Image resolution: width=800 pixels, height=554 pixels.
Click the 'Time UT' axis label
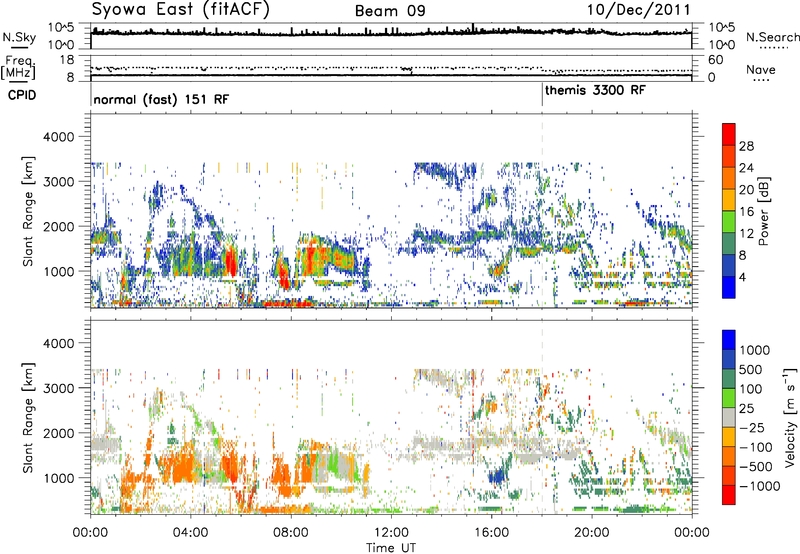(x=391, y=548)
